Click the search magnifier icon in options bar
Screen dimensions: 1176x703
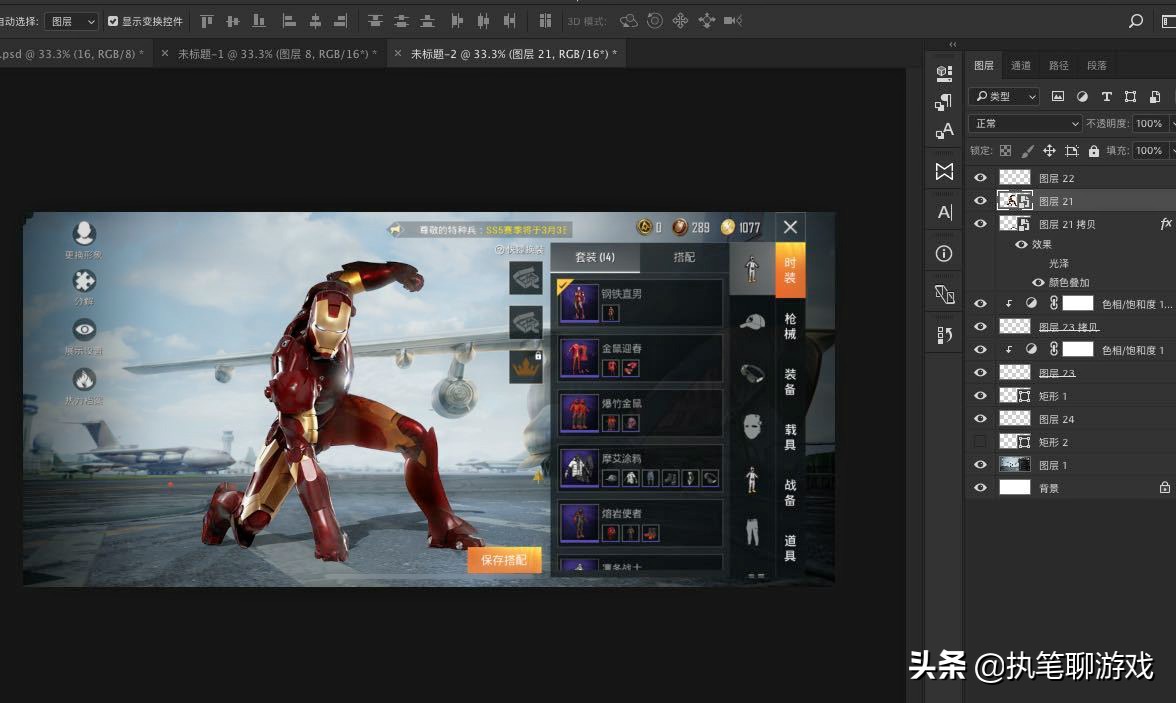click(1135, 21)
